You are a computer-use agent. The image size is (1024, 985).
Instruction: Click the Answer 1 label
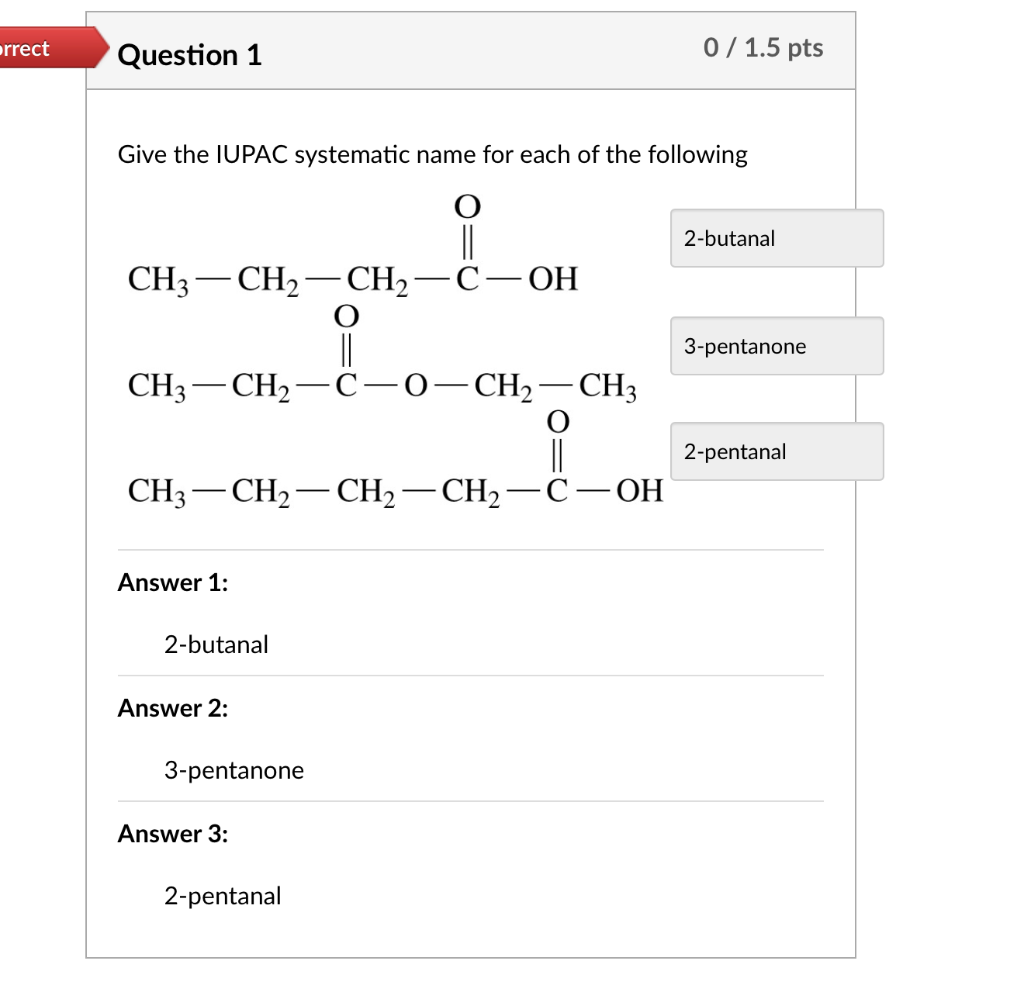coord(172,582)
